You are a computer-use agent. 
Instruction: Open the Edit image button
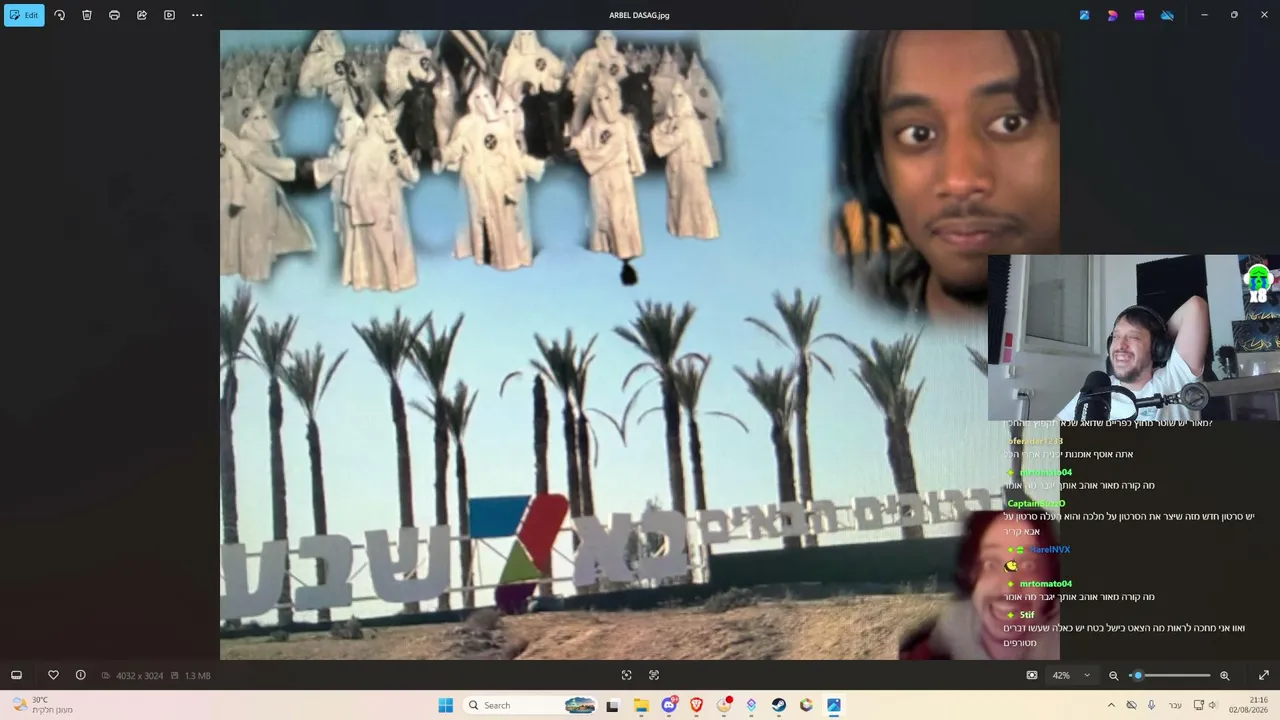(24, 15)
